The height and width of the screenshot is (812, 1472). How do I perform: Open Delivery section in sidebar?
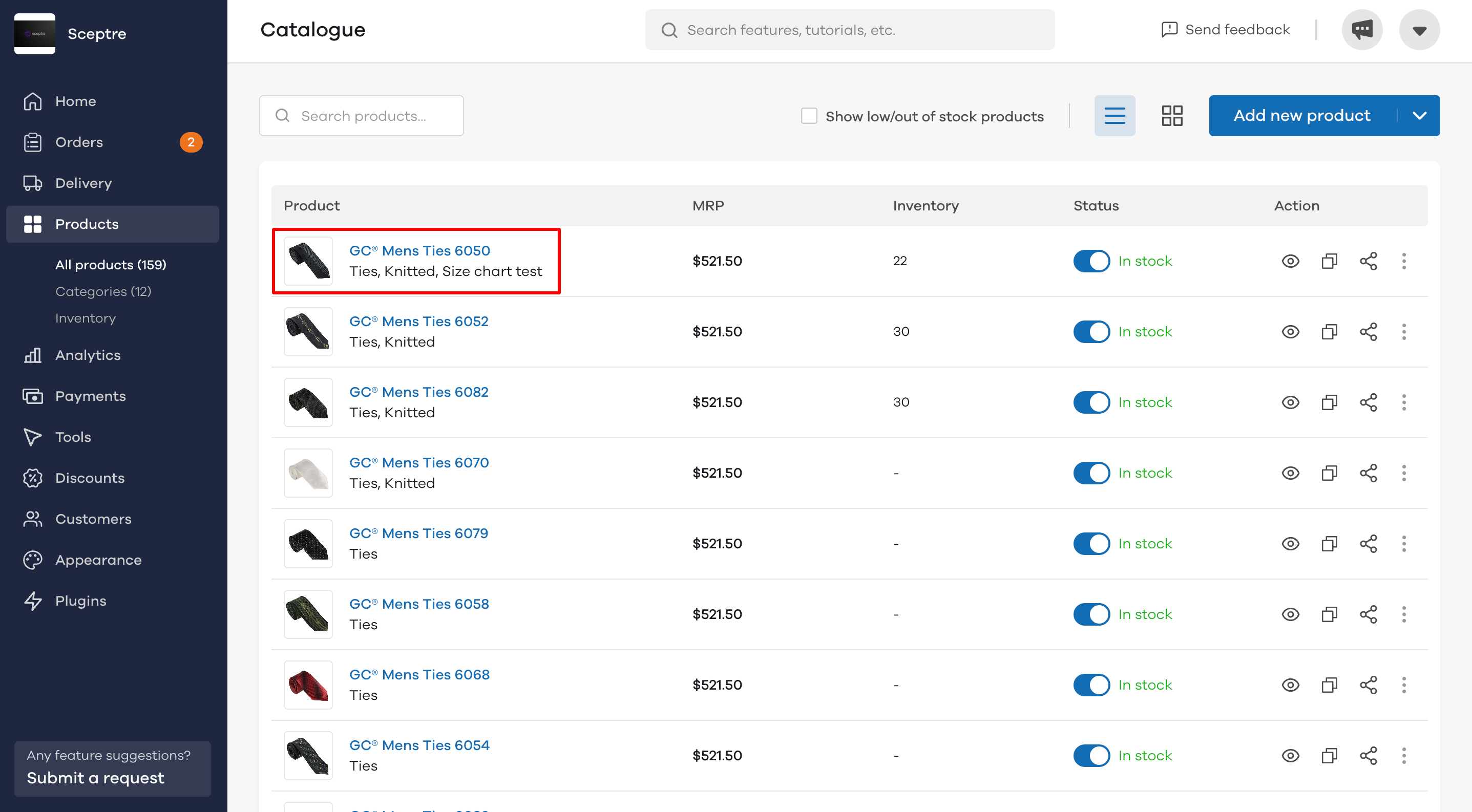point(113,183)
